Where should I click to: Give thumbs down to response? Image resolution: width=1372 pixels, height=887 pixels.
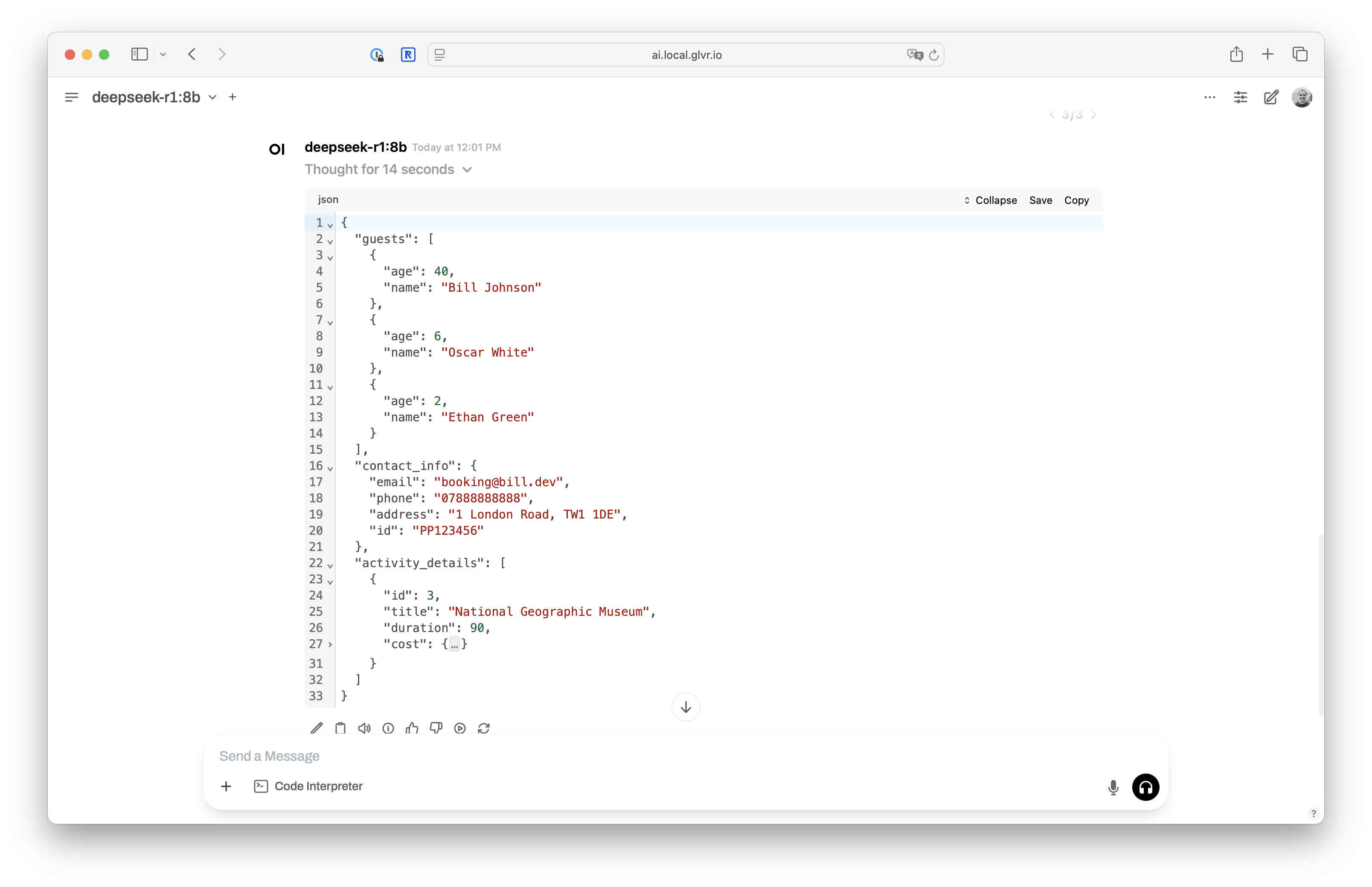coord(436,728)
